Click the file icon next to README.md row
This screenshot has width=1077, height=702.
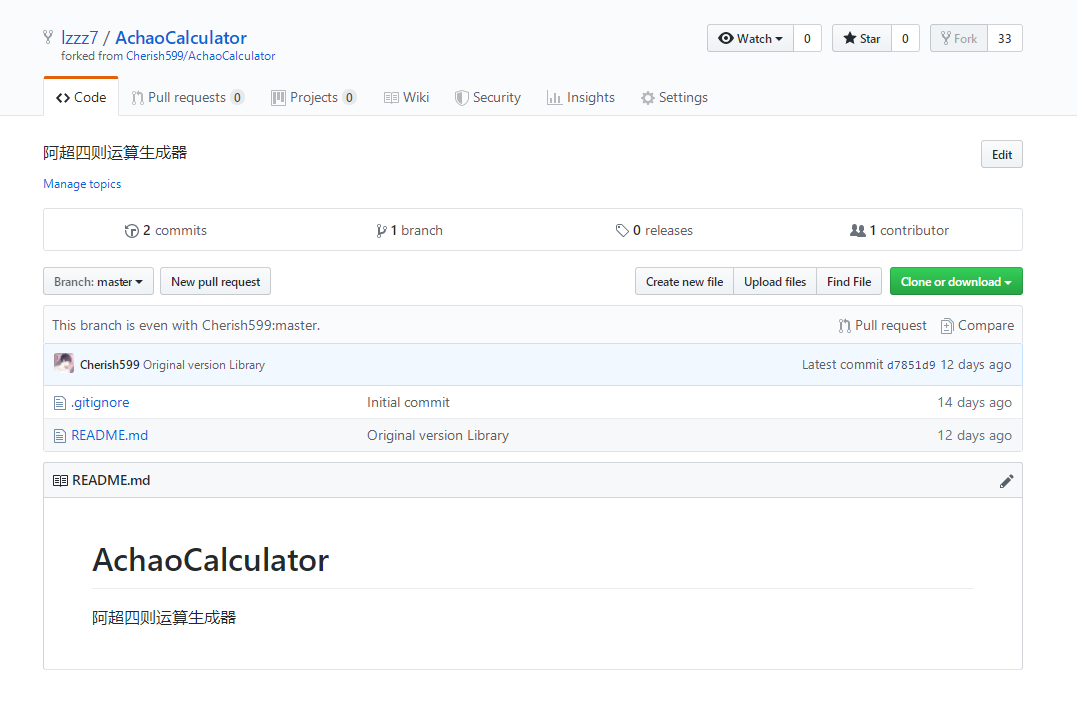60,436
